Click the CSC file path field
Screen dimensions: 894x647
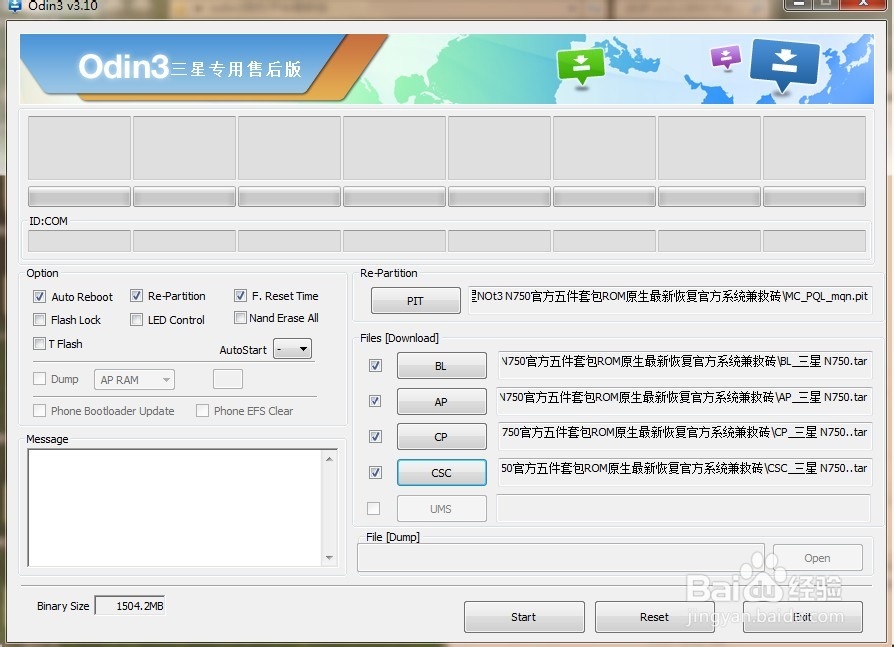click(x=685, y=472)
